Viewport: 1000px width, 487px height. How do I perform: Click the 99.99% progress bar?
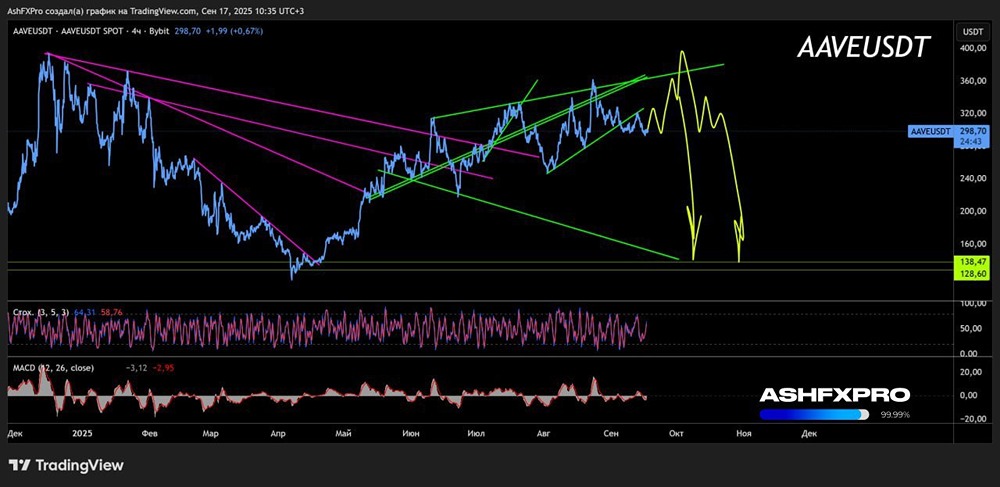tap(814, 414)
